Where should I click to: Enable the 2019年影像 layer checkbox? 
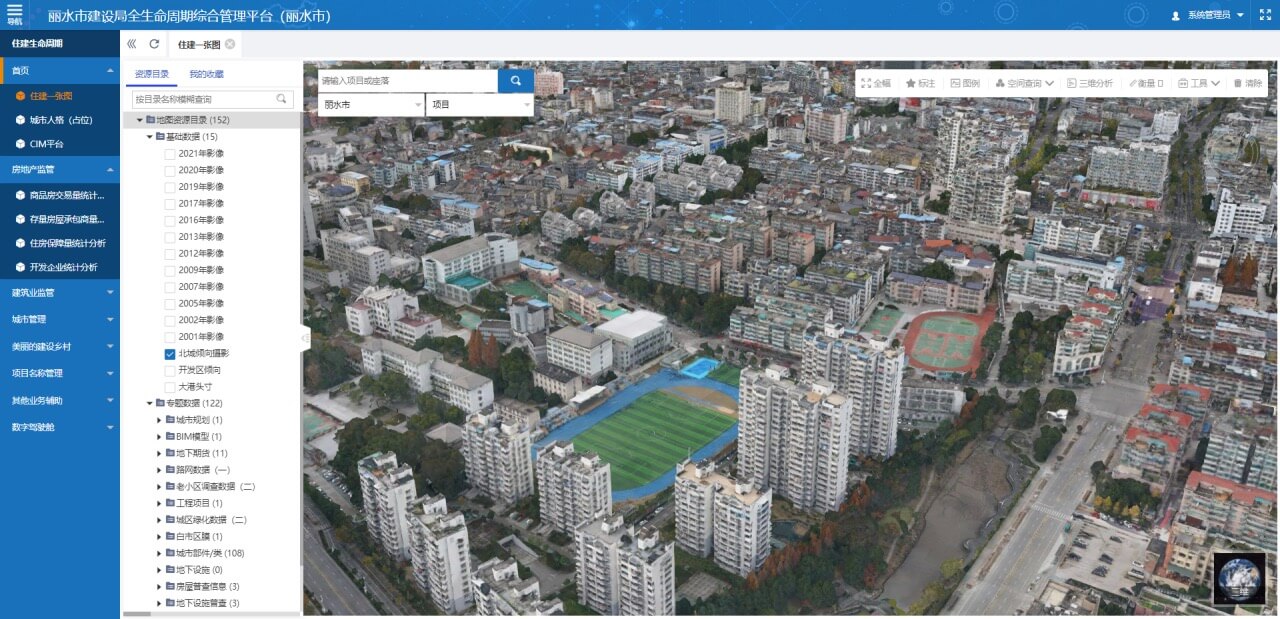coord(170,187)
